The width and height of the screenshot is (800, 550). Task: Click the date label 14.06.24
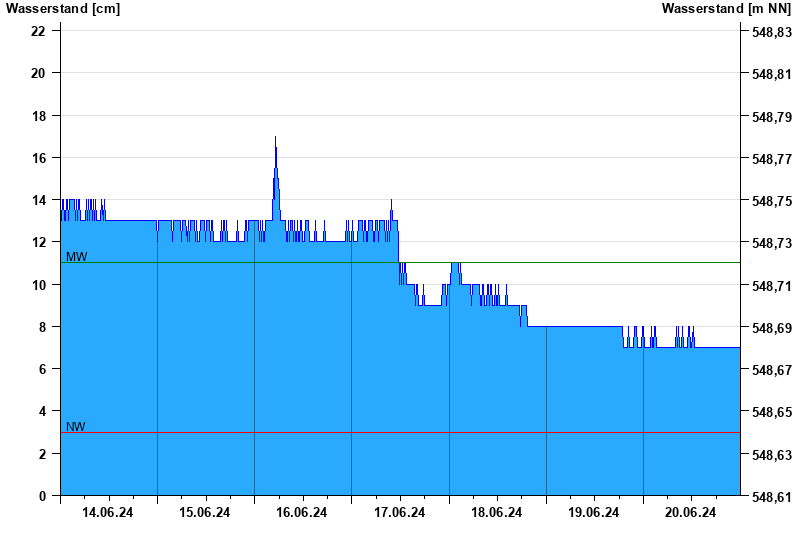point(108,512)
